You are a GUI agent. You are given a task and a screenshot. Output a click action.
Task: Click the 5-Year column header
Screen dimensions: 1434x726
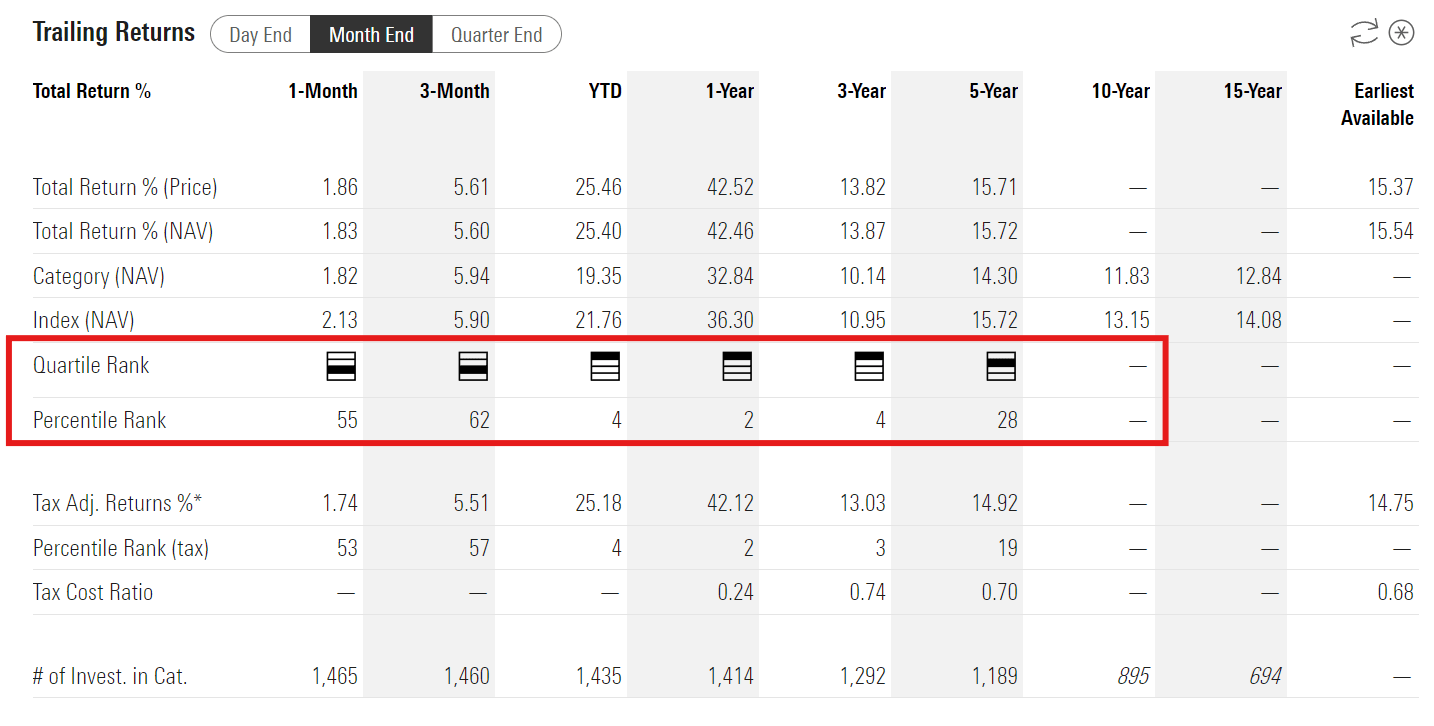(994, 91)
